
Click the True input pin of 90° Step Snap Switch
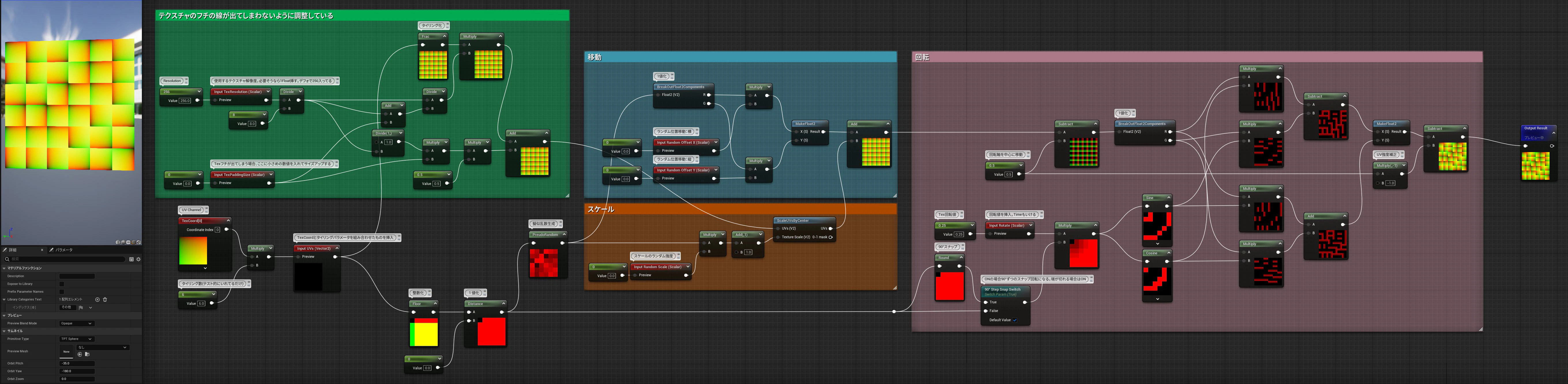point(986,302)
